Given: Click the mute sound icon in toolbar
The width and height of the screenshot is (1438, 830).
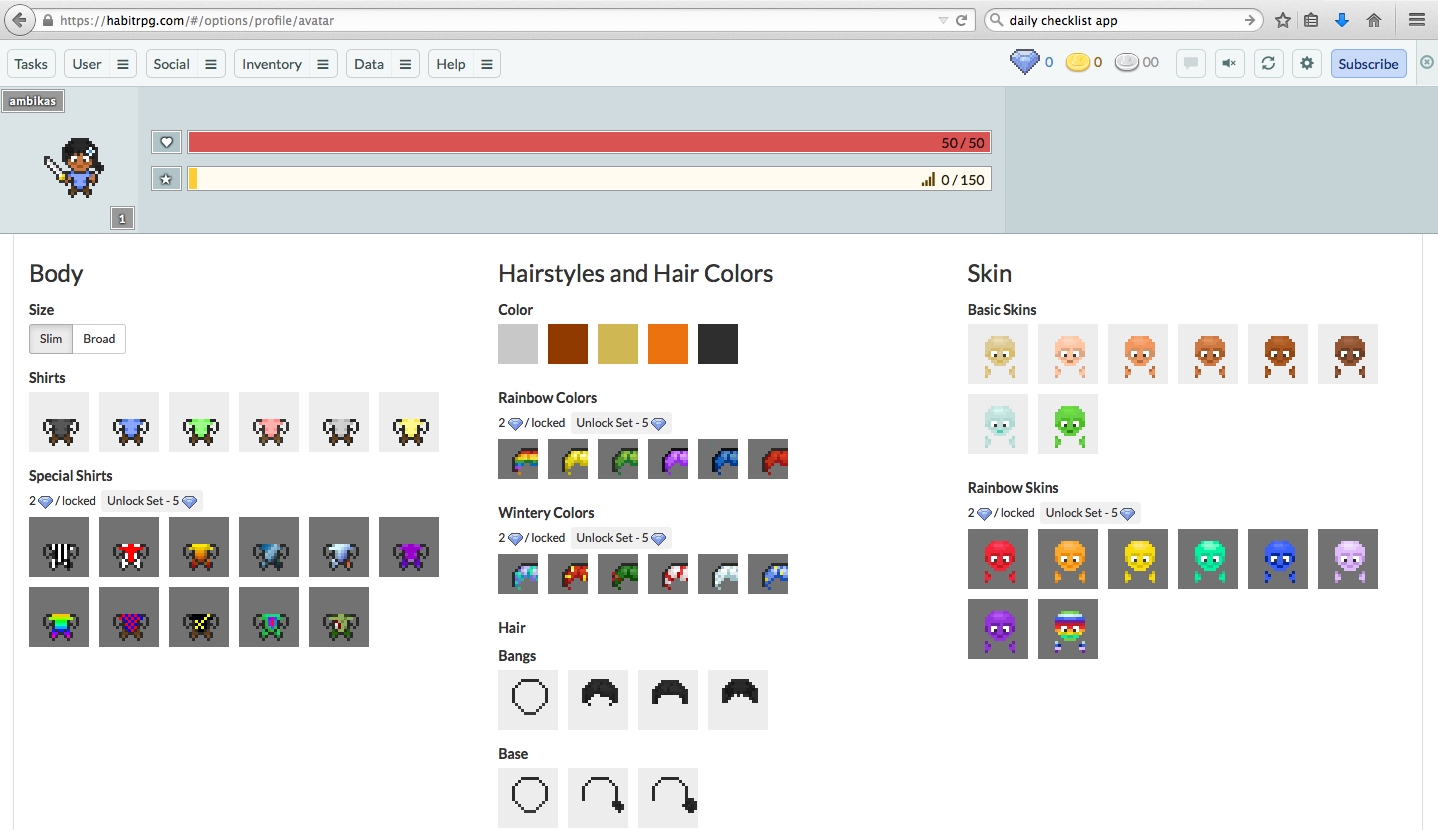Looking at the screenshot, I should (1229, 64).
